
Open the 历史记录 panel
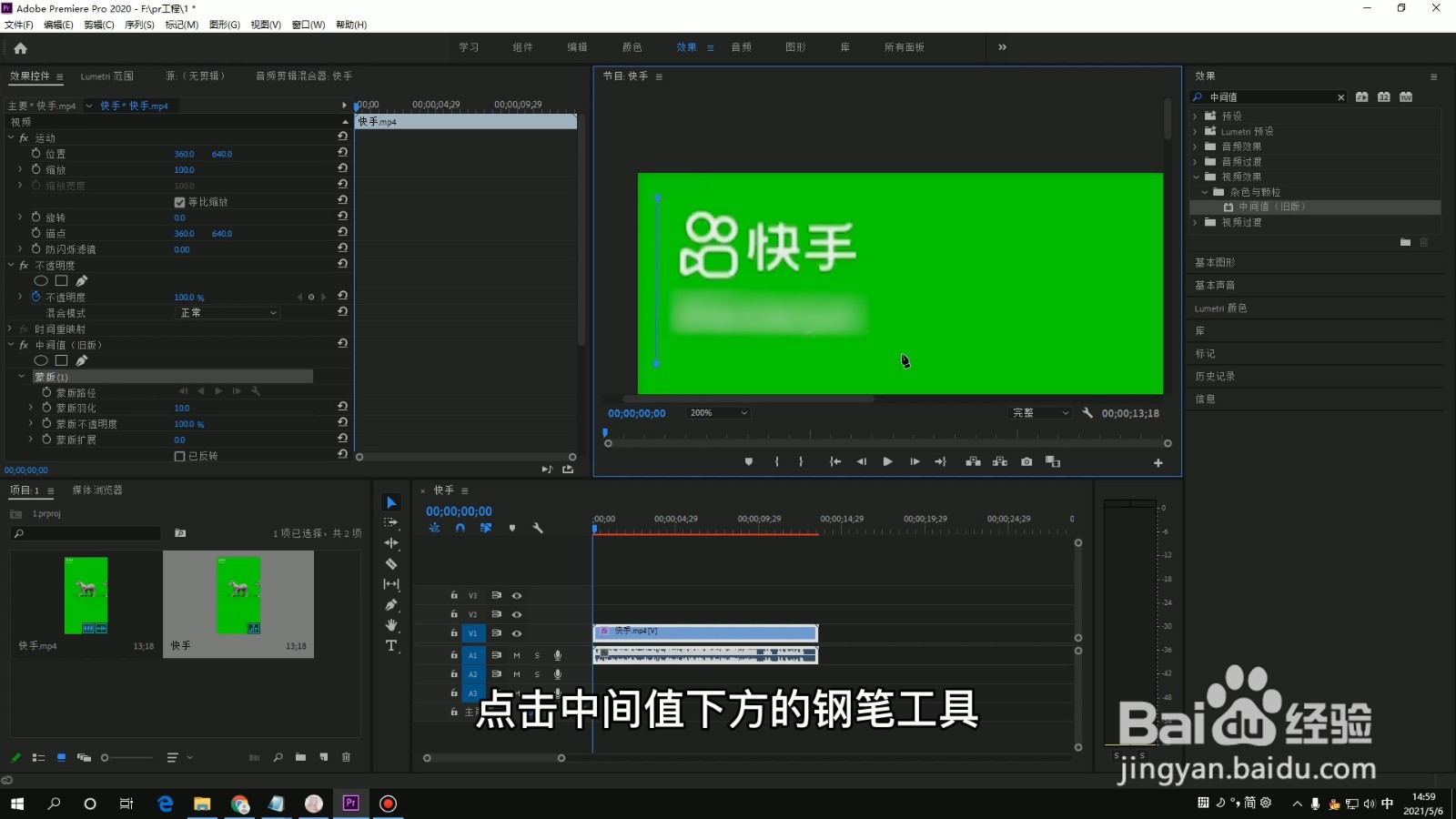[1215, 376]
